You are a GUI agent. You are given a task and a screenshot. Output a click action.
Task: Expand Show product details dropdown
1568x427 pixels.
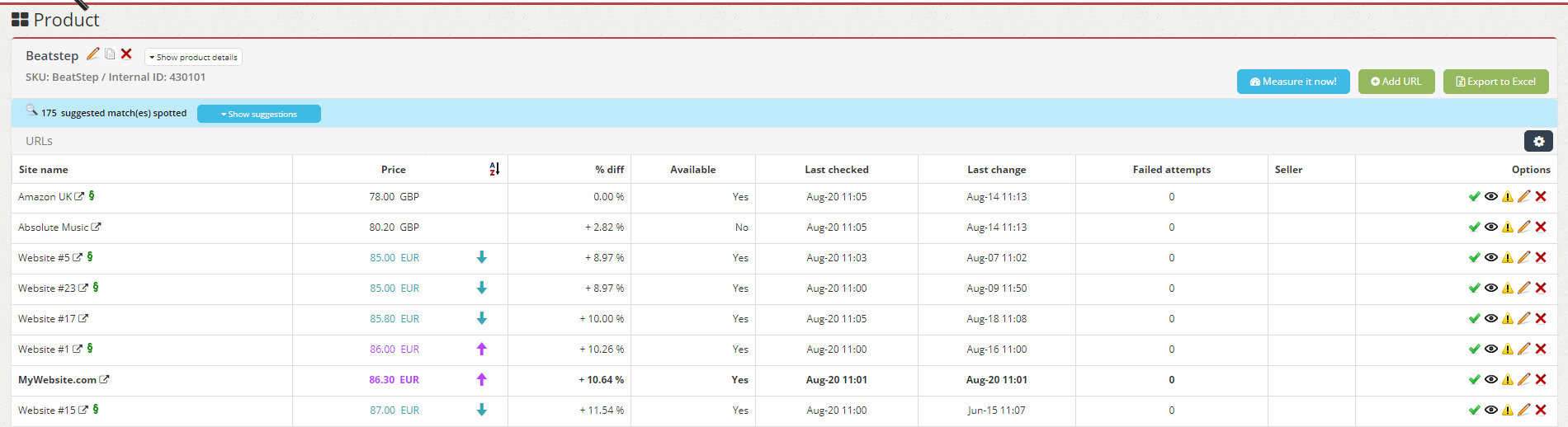tap(193, 57)
